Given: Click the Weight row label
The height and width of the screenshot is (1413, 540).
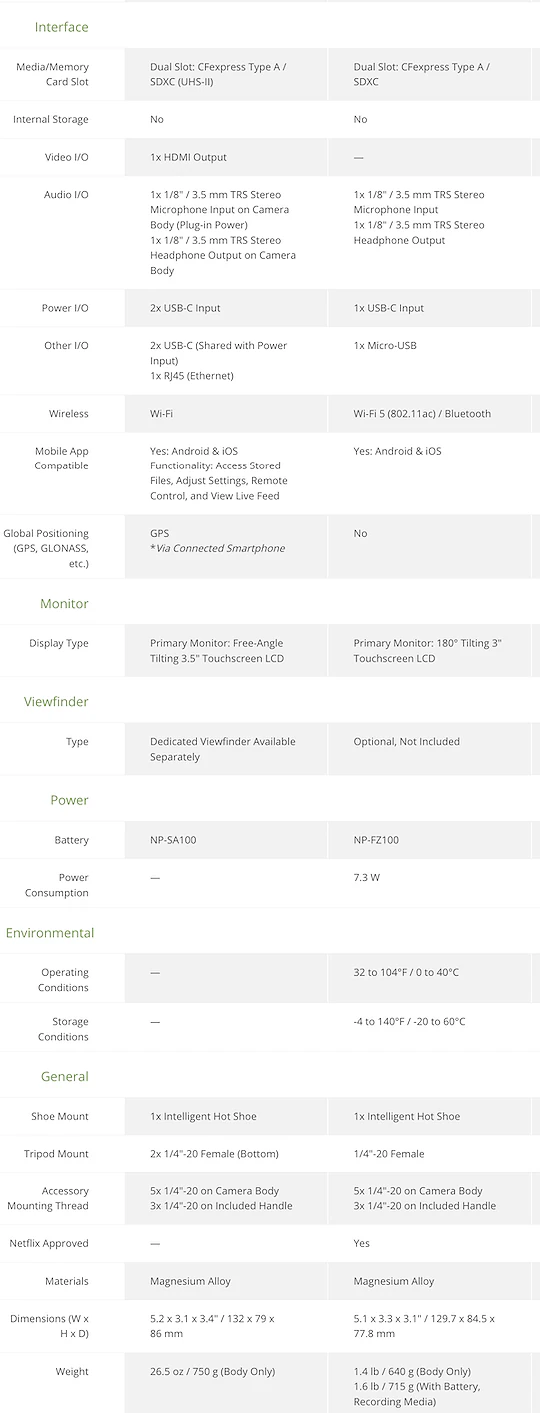Looking at the screenshot, I should (72, 1372).
